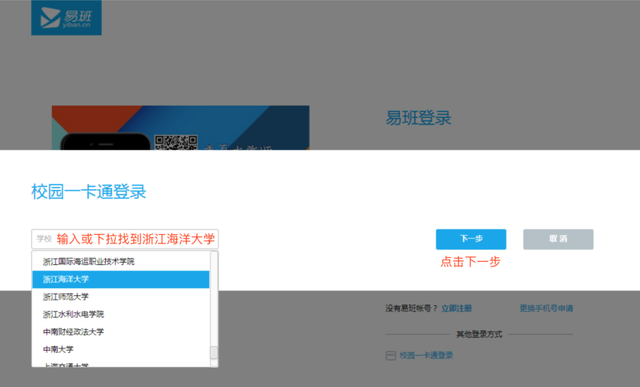Select 中南财经政法大学 in the dropdown

coord(121,332)
